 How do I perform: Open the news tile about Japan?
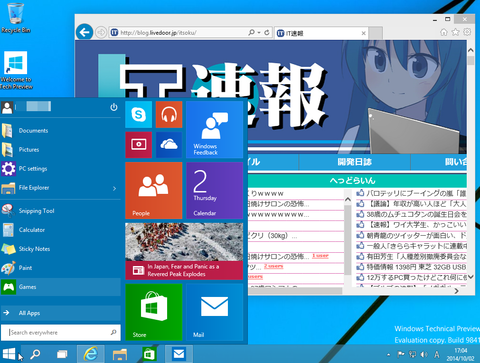[184, 251]
